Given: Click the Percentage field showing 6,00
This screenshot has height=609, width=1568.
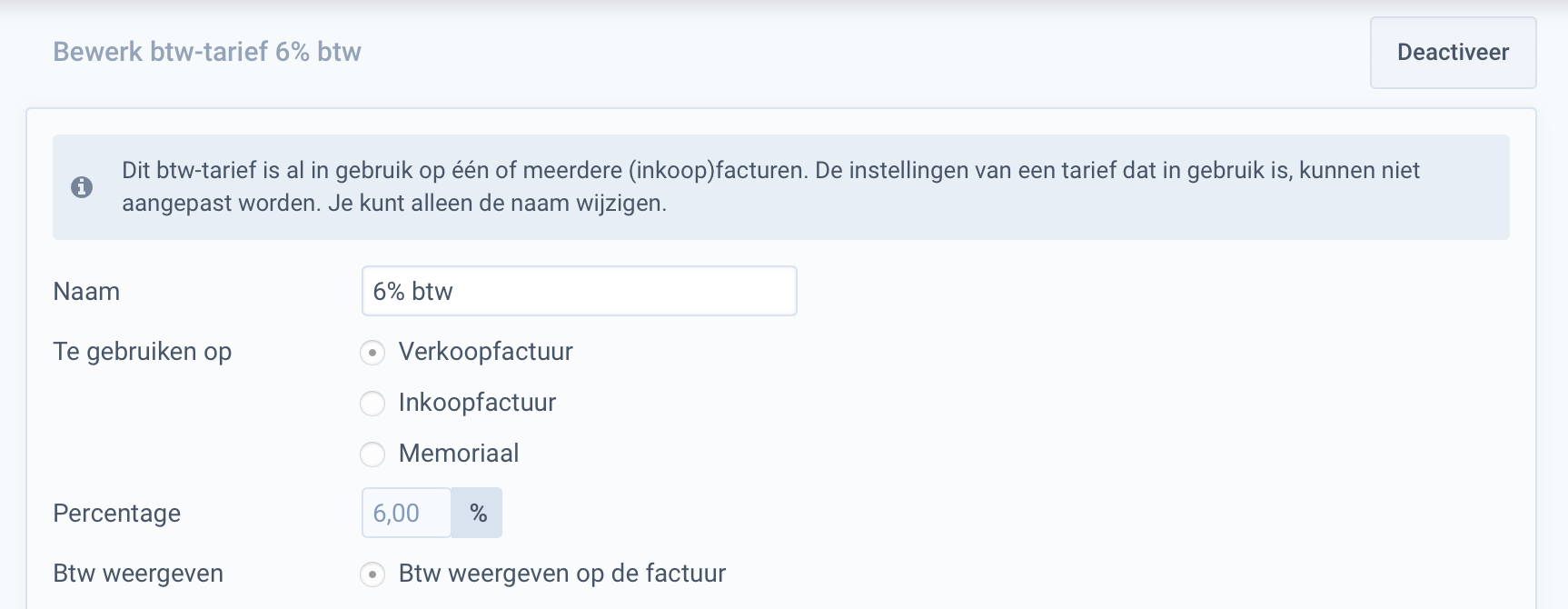Looking at the screenshot, I should [x=404, y=512].
